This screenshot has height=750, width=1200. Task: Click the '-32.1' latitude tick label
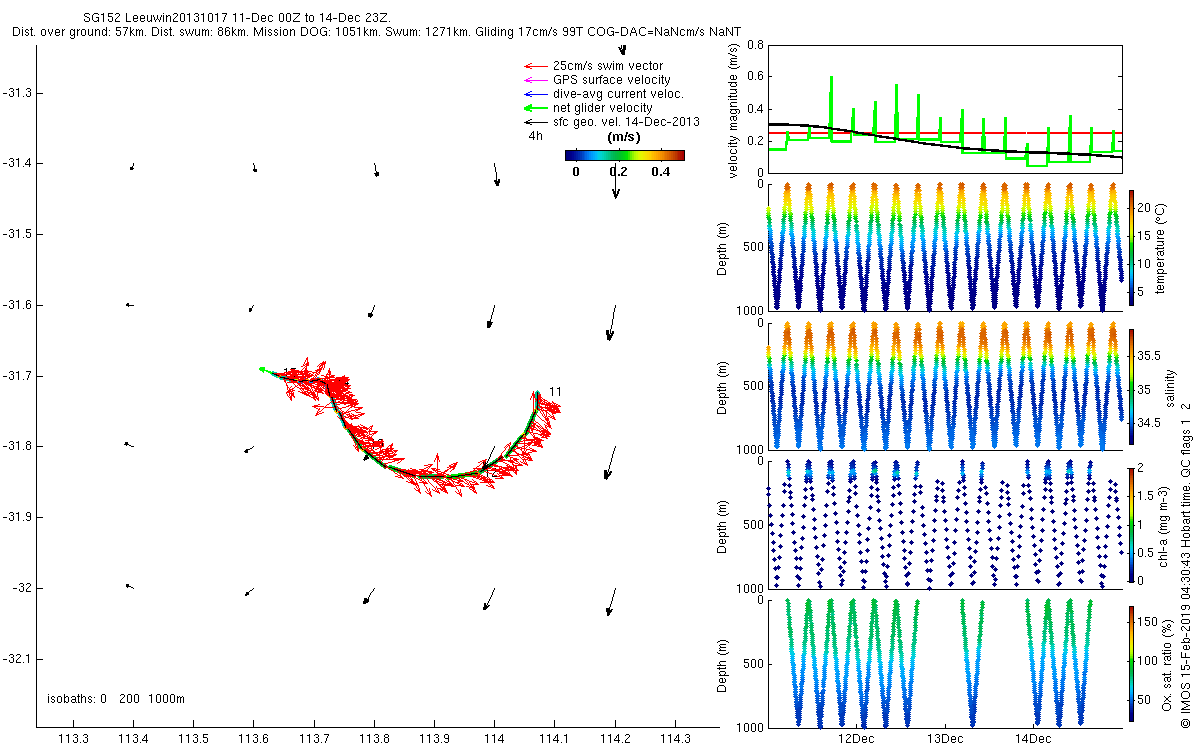(17, 659)
